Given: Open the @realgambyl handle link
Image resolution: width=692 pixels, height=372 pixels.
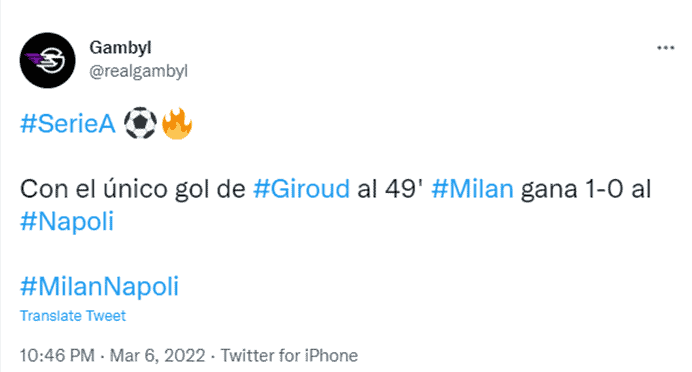Looking at the screenshot, I should (x=139, y=71).
